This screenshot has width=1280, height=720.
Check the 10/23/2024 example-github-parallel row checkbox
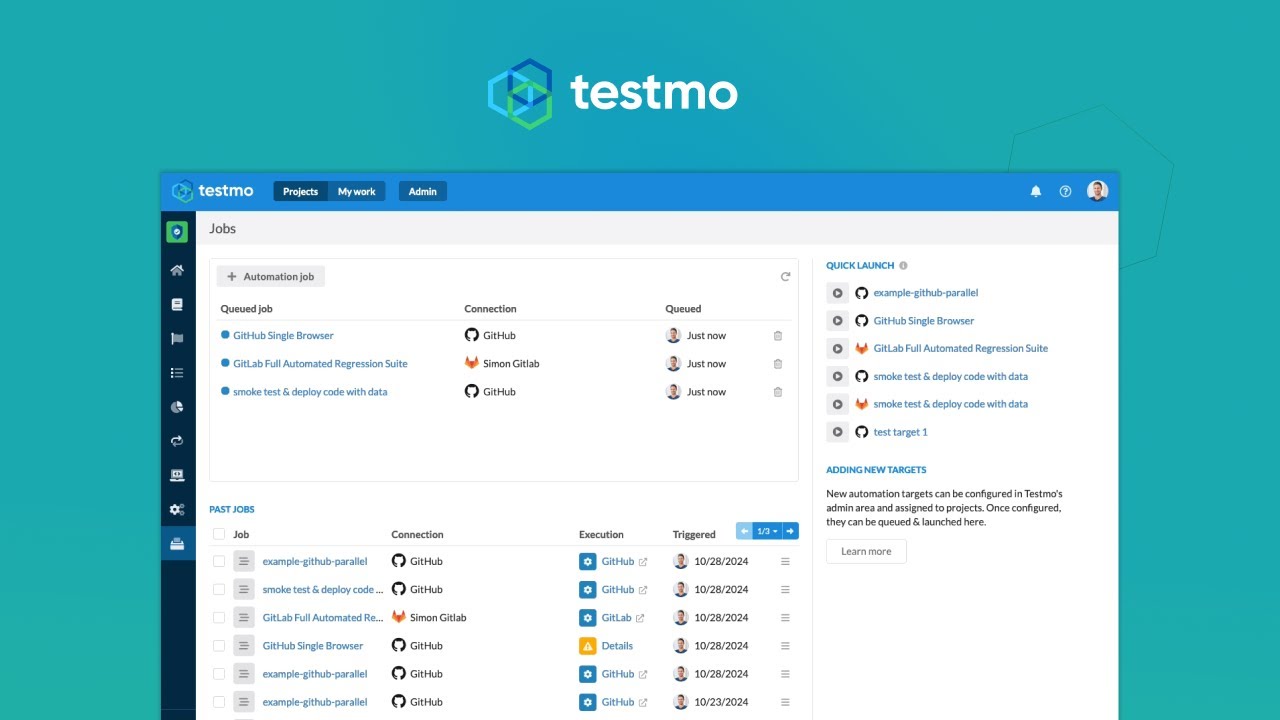coord(219,702)
